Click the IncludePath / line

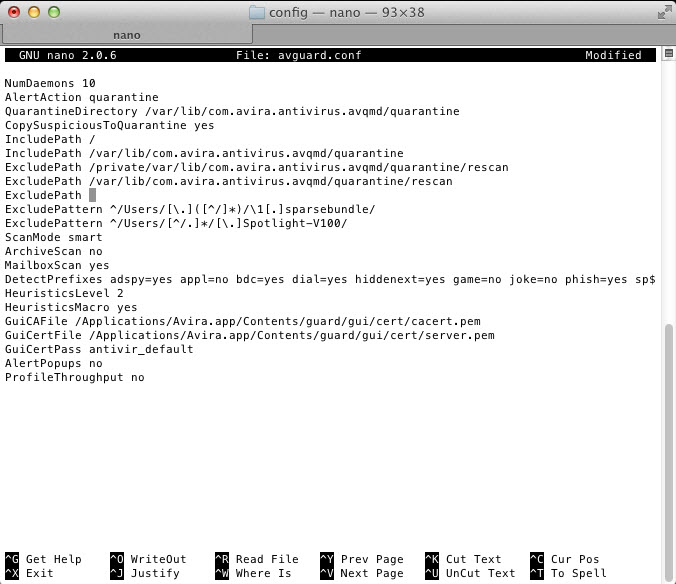[x=50, y=139]
